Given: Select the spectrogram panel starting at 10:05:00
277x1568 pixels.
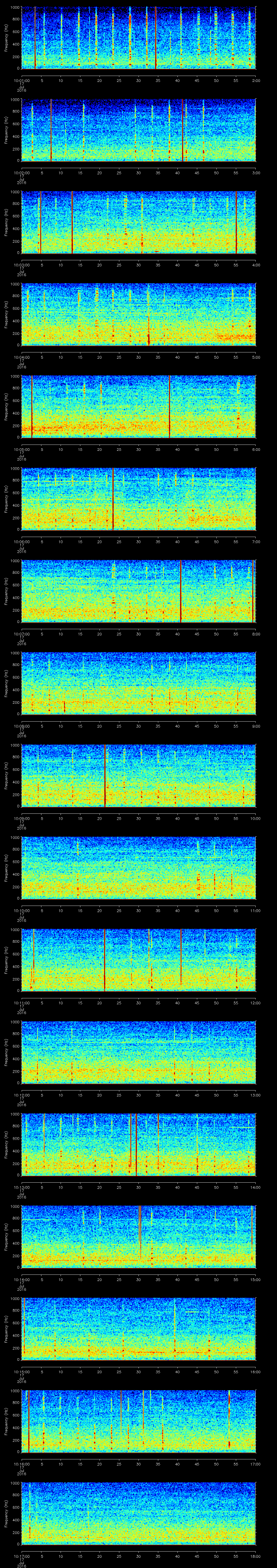Looking at the screenshot, I should (139, 407).
